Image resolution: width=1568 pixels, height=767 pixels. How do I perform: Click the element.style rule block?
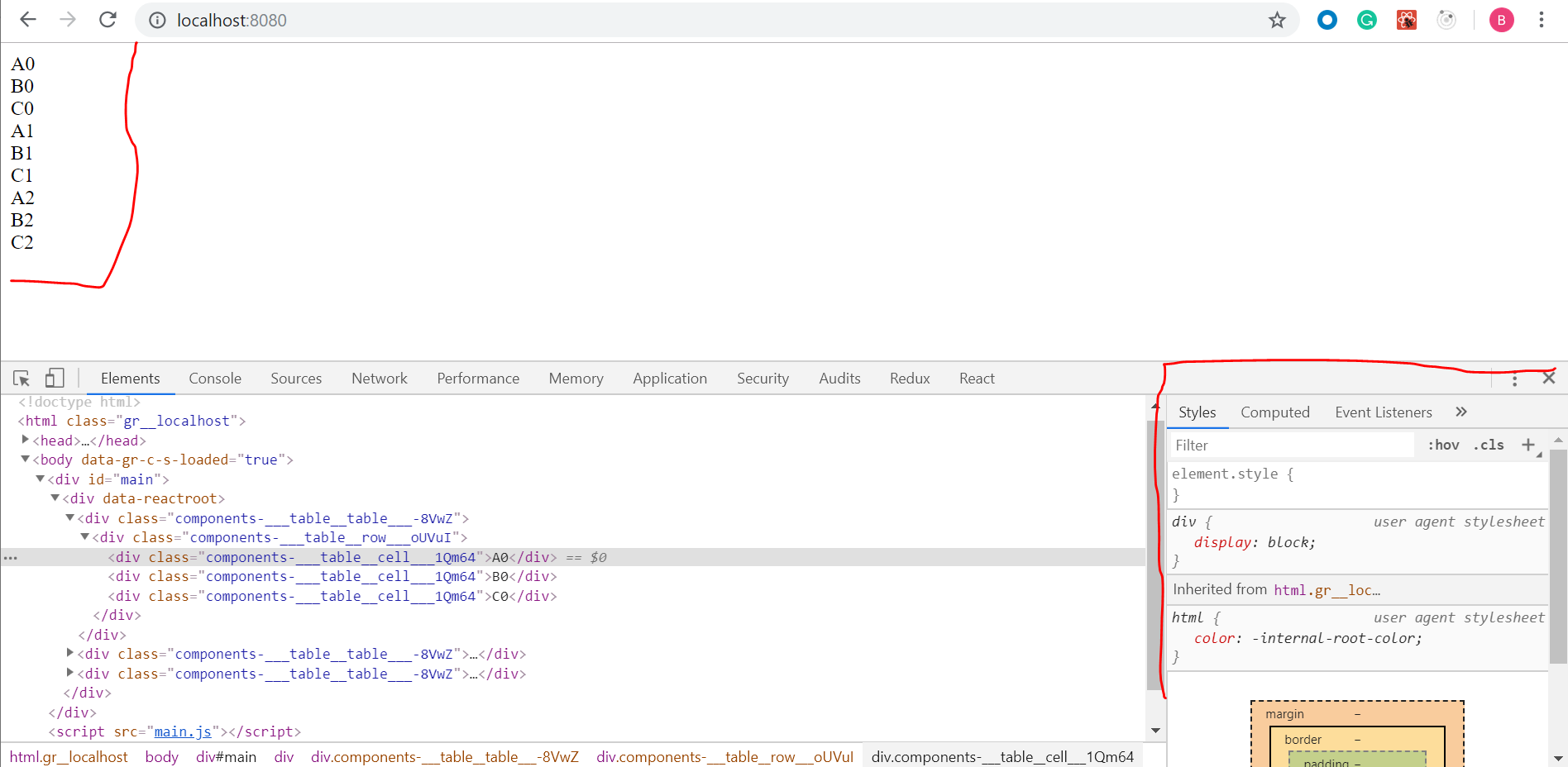(x=1356, y=484)
